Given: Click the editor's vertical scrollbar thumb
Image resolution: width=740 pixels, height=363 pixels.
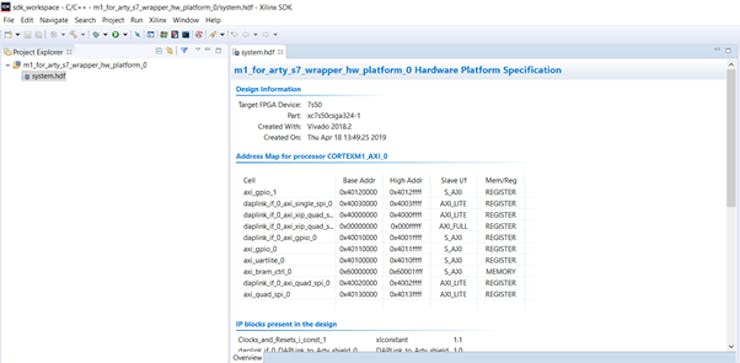Looking at the screenshot, I should tap(731, 138).
